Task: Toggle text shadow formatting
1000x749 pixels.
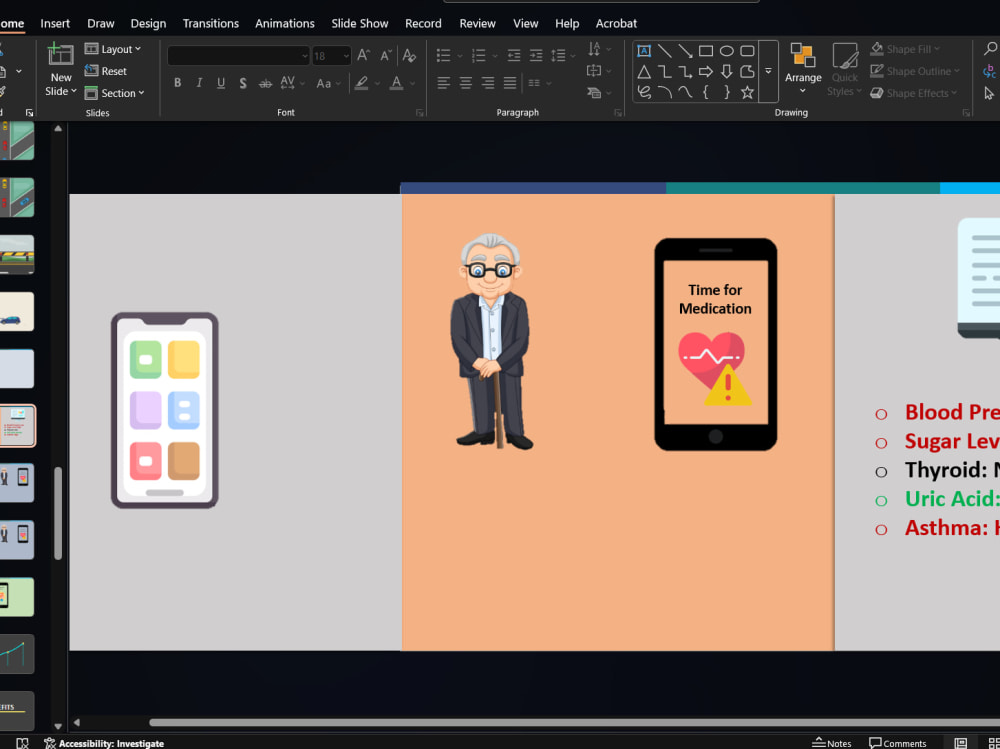Action: [243, 83]
